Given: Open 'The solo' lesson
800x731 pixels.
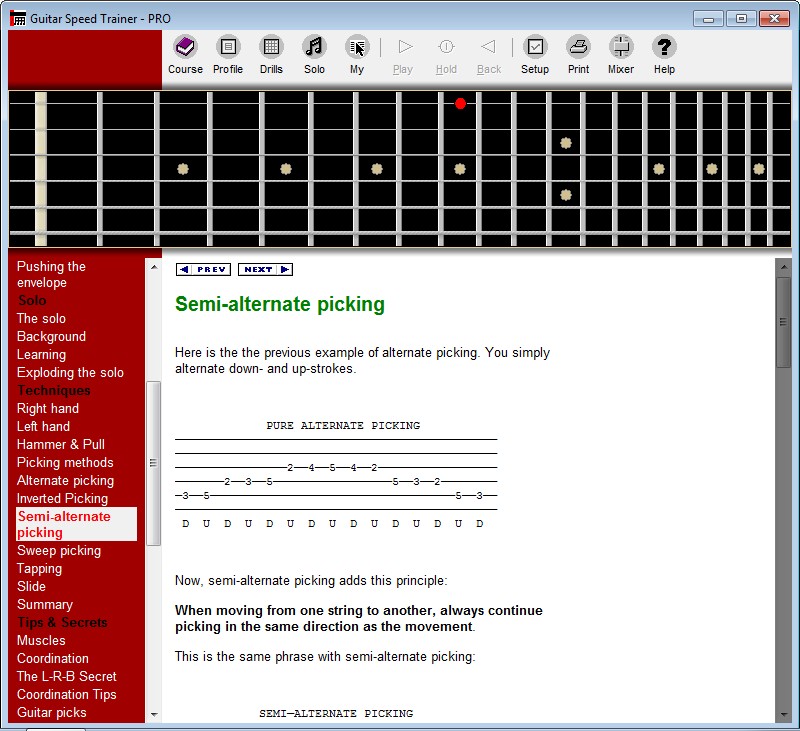Looking at the screenshot, I should 41,318.
